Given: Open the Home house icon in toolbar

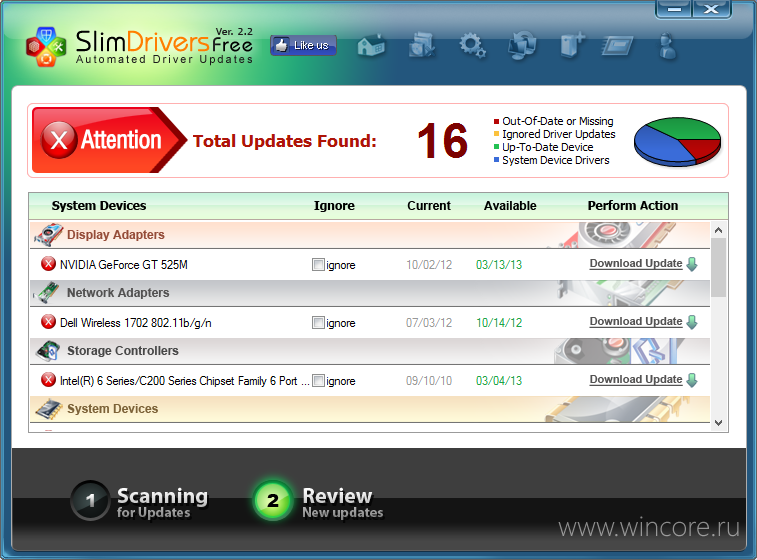Looking at the screenshot, I should (371, 45).
